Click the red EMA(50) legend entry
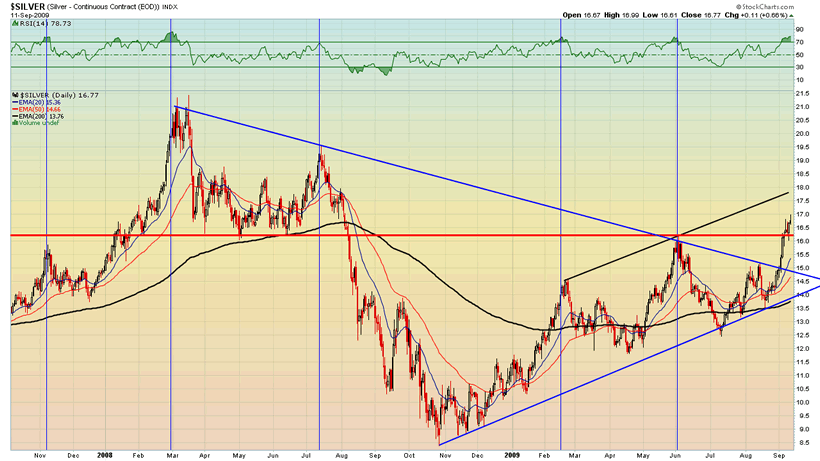Viewport: 820px width, 461px height. point(36,109)
